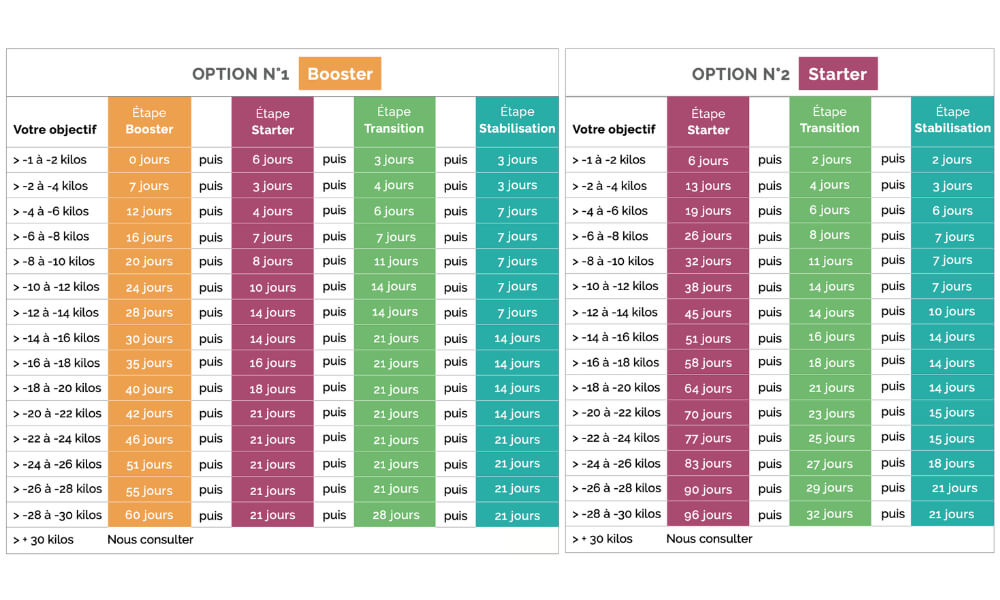Screen dimensions: 1000x600
Task: Select the Étape Booster column header
Action: pos(149,121)
